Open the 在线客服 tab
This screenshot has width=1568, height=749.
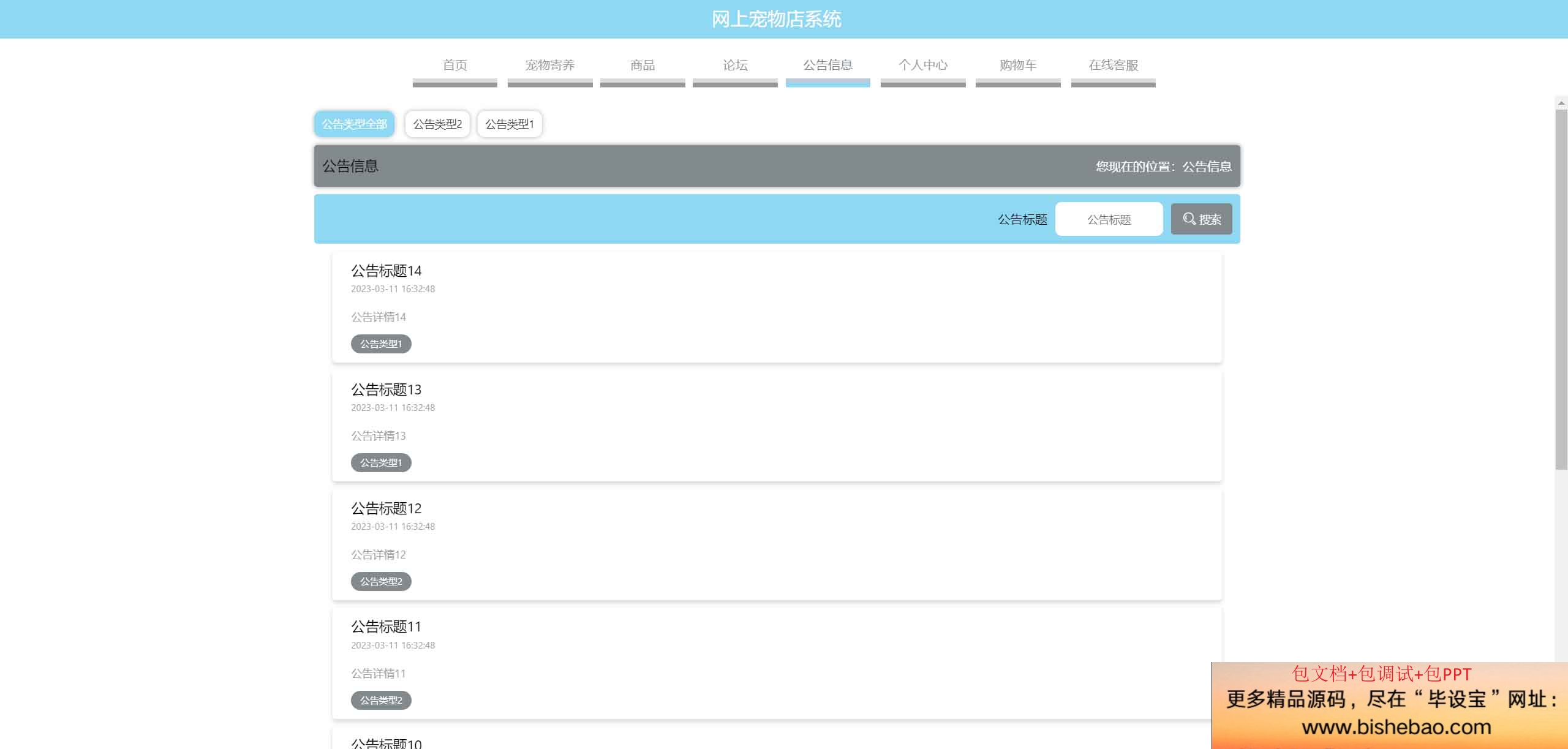tap(1113, 65)
